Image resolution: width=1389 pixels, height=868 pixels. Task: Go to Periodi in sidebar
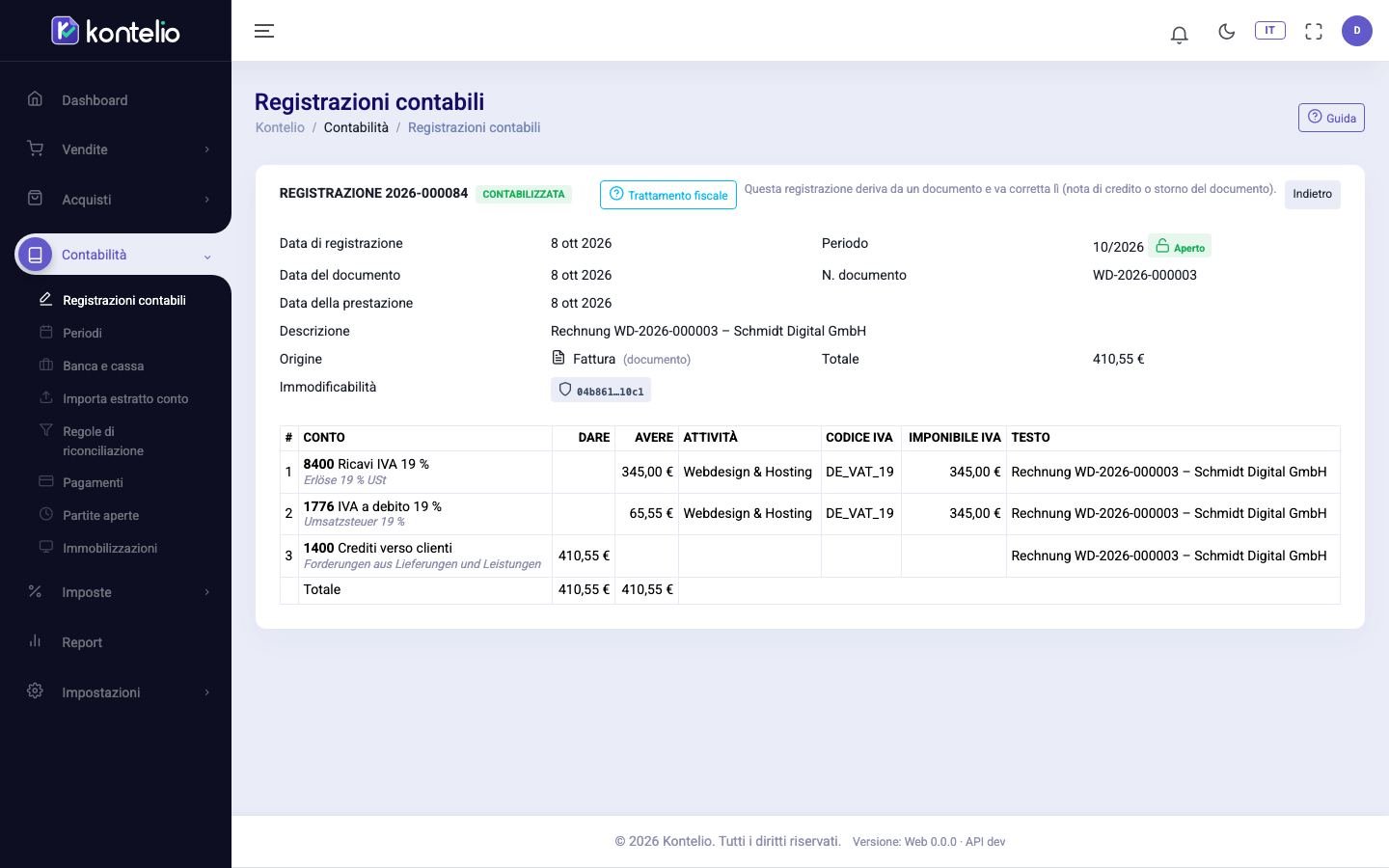(x=82, y=333)
